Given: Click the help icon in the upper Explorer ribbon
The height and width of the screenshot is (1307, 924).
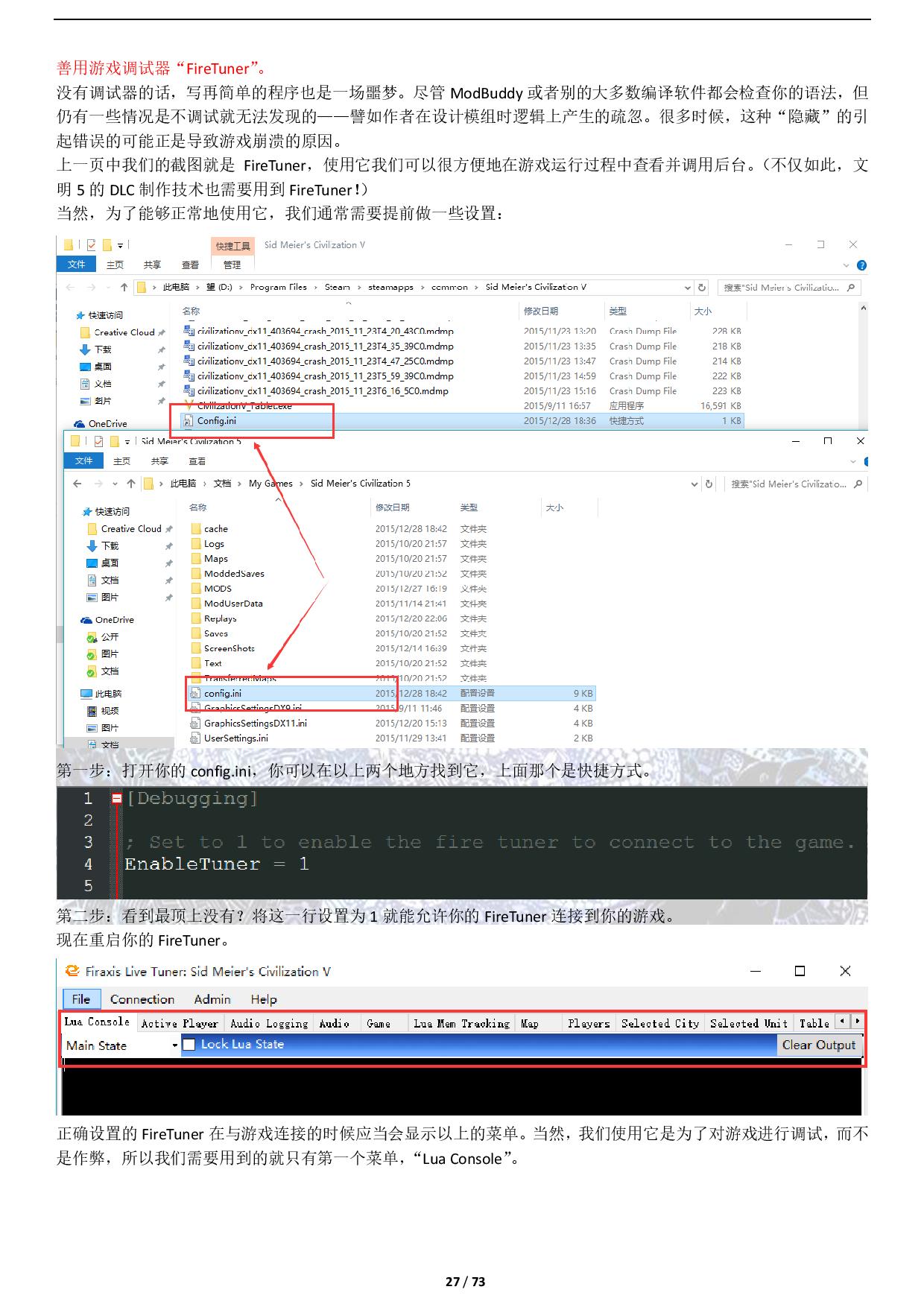Looking at the screenshot, I should 861,265.
